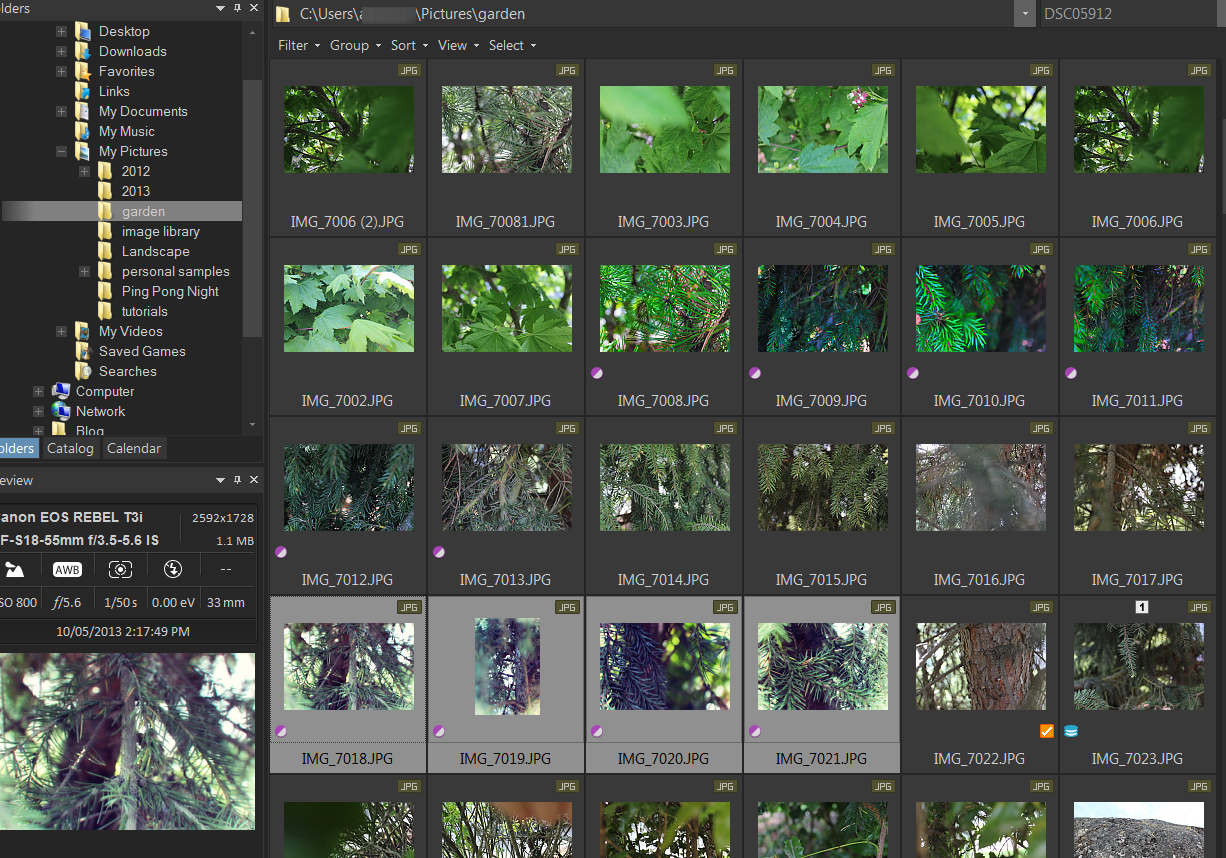The image size is (1226, 858).
Task: Click the edited-image badge on IMG_7020.JPG
Action: click(x=597, y=731)
